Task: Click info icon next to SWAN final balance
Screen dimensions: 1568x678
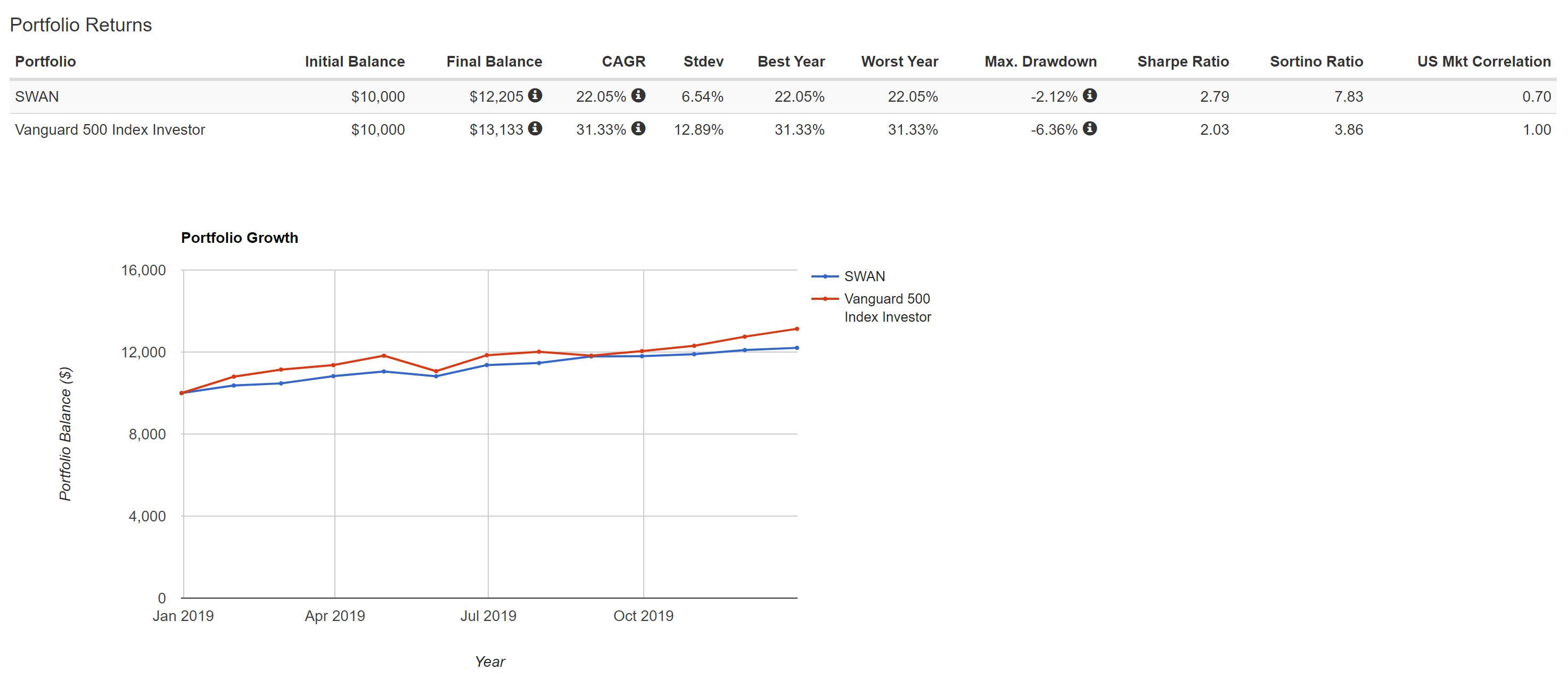Action: pyautogui.click(x=535, y=96)
